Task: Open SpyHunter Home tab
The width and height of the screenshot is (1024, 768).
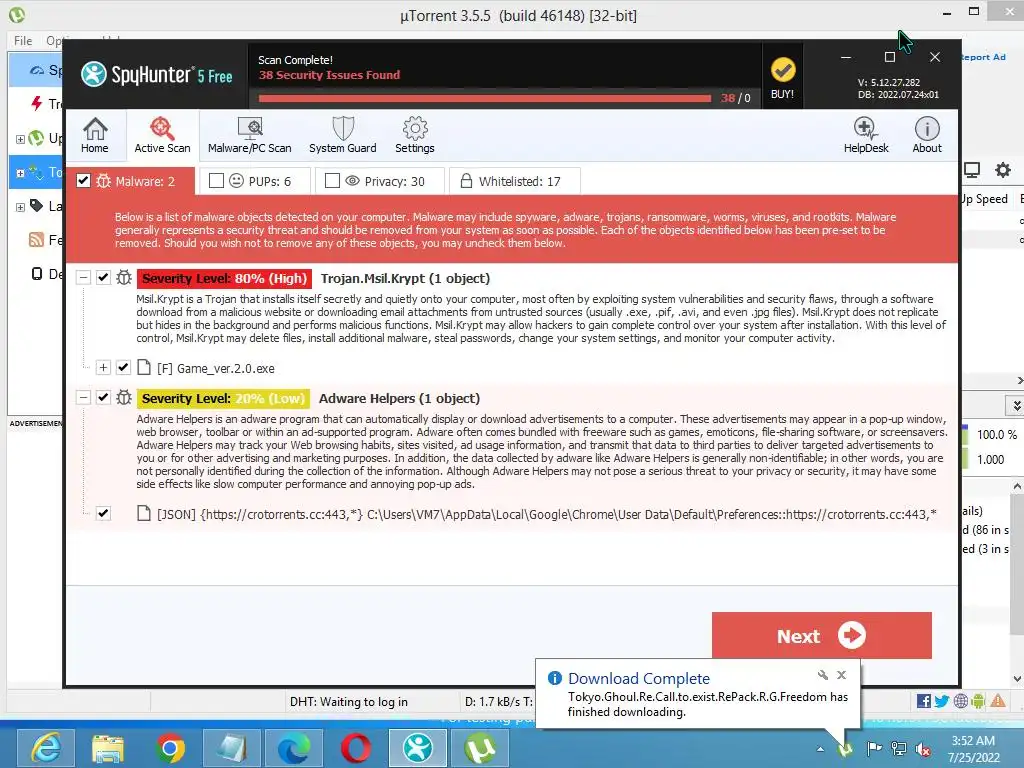Action: click(95, 135)
